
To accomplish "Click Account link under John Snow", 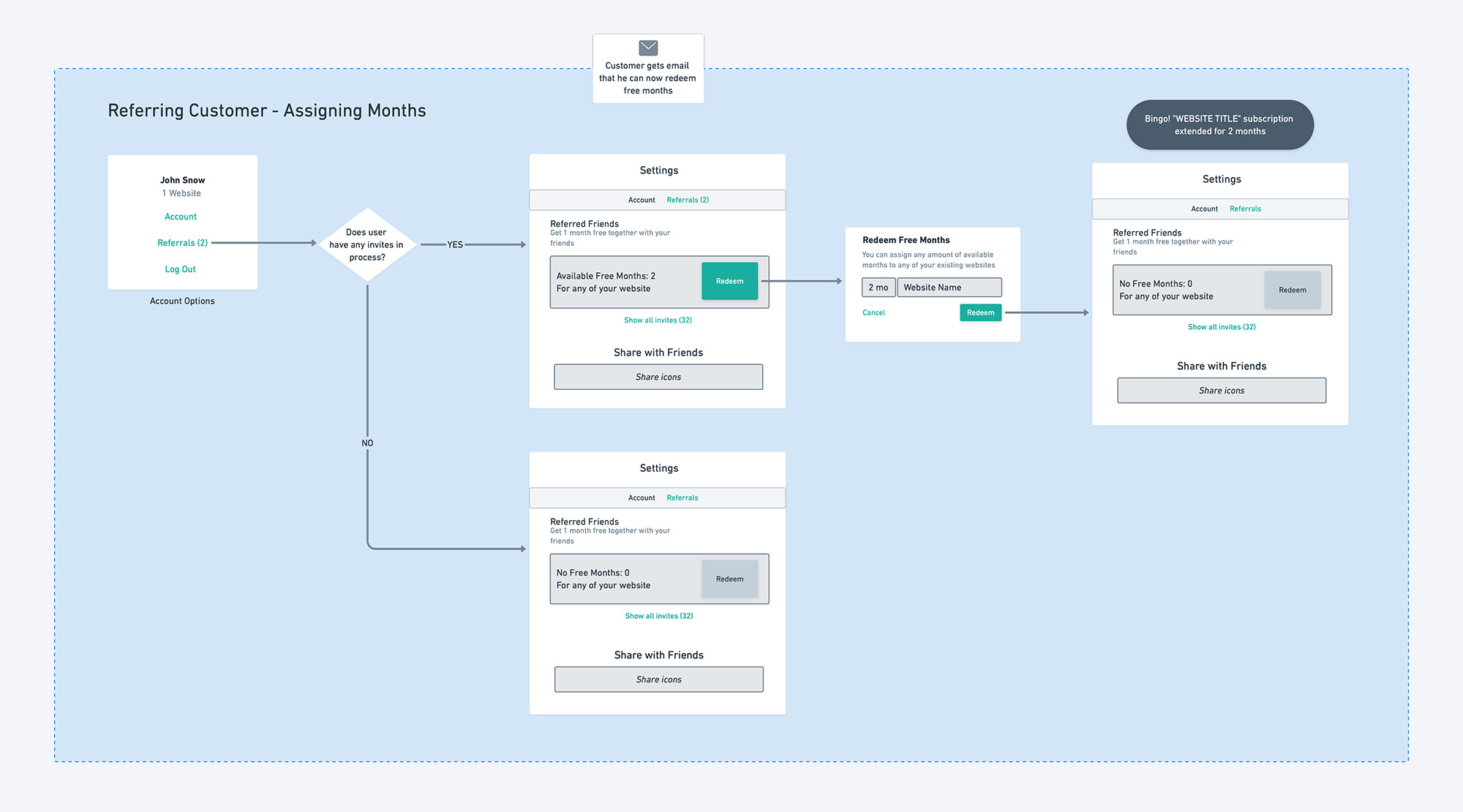I will [181, 217].
